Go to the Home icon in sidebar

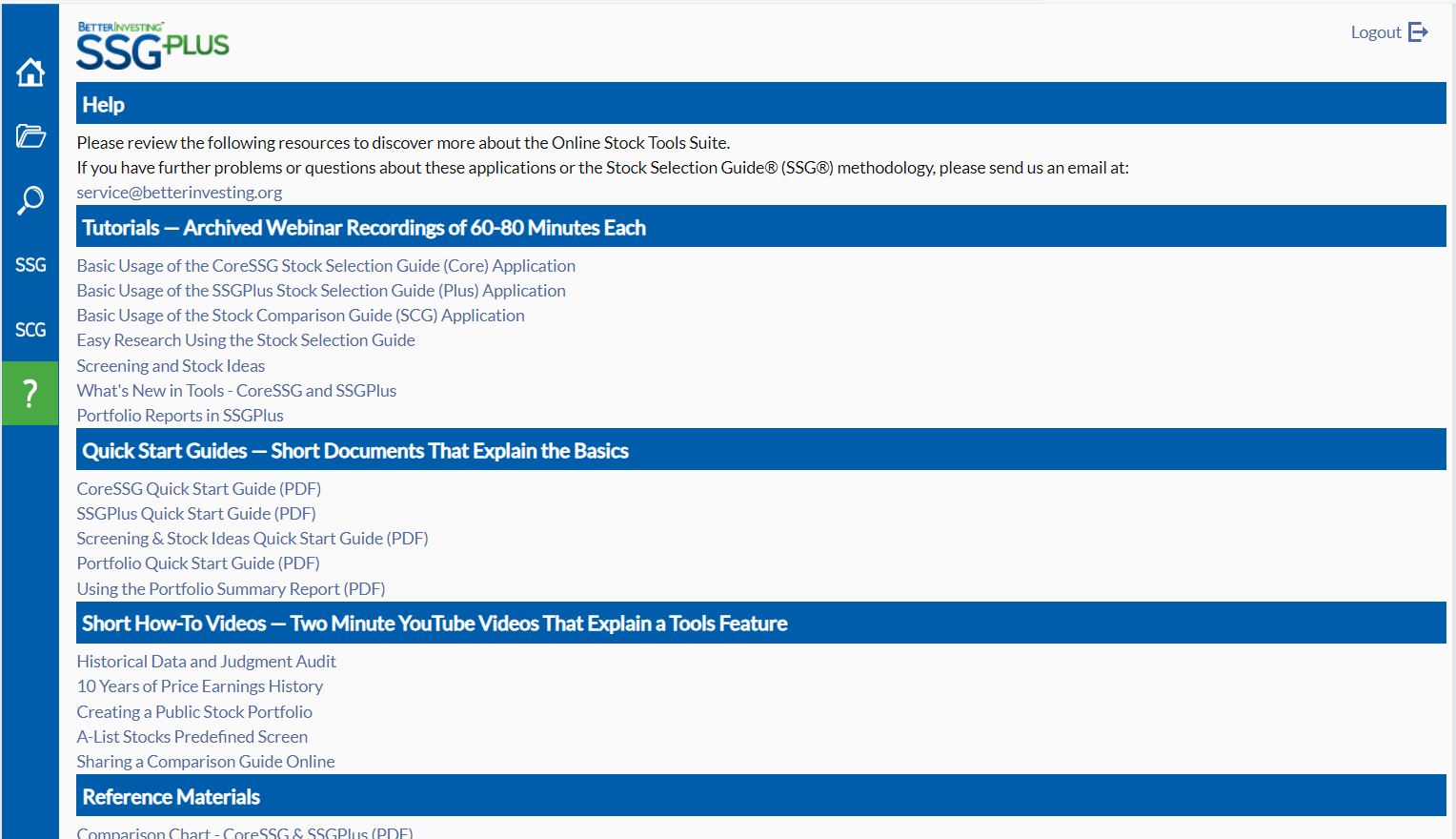click(30, 72)
